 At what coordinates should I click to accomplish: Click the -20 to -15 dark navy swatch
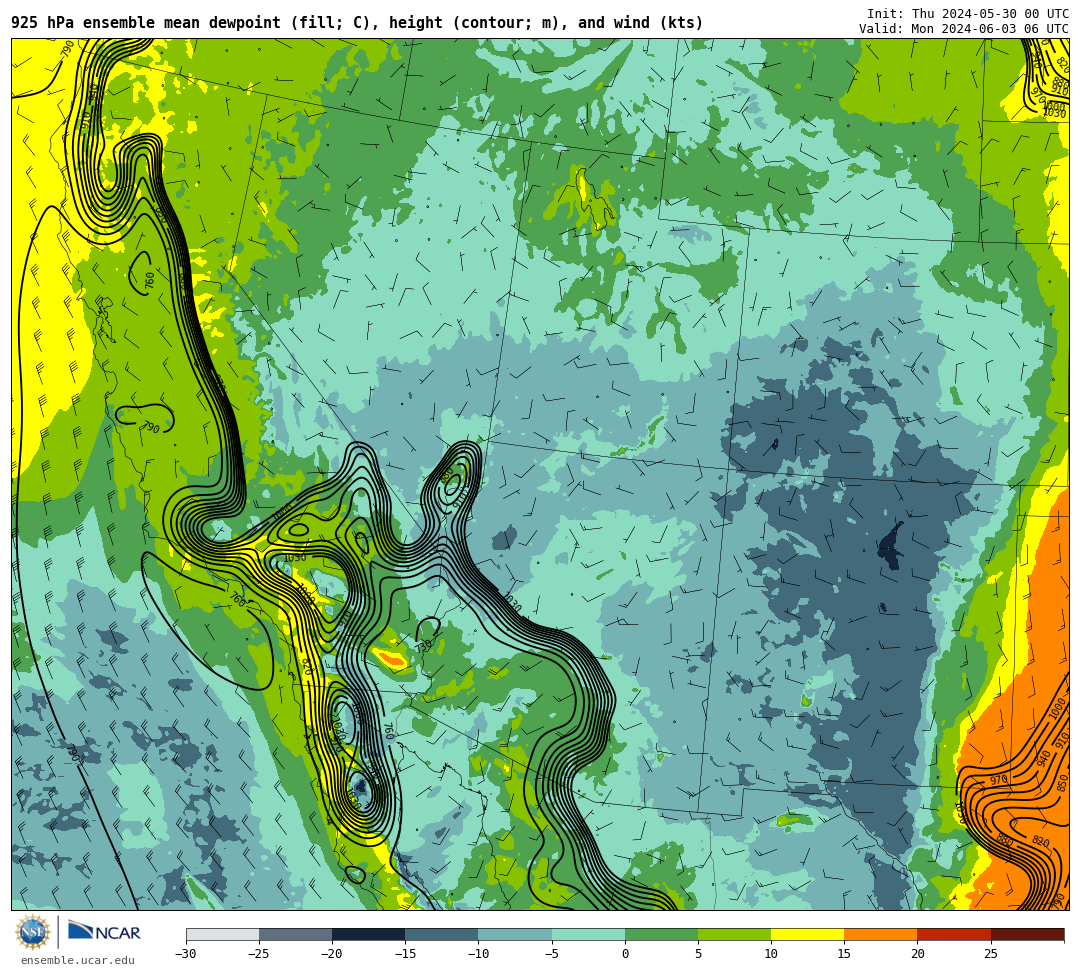[x=368, y=934]
